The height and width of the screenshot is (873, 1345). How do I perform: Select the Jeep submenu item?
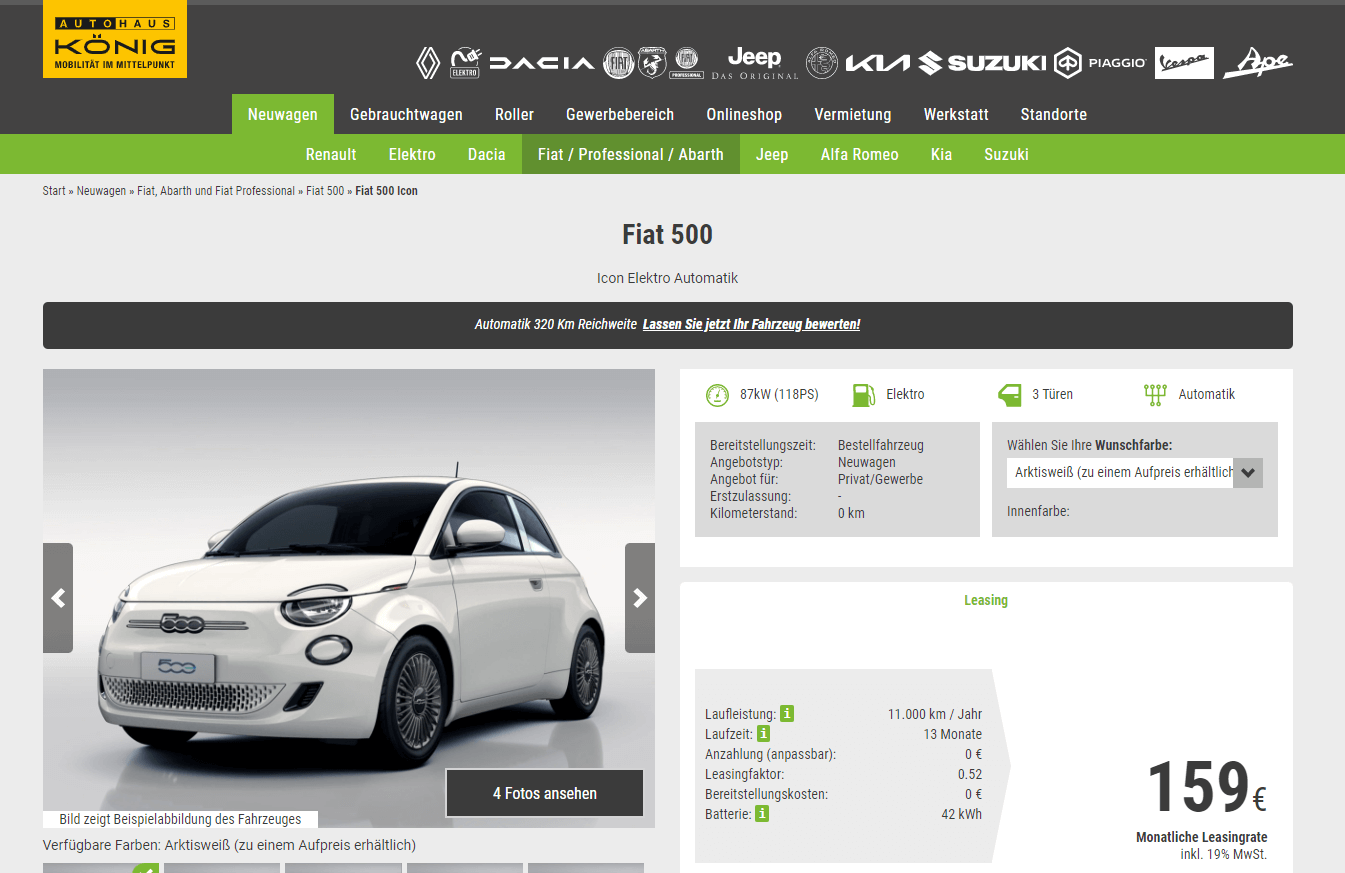772,154
